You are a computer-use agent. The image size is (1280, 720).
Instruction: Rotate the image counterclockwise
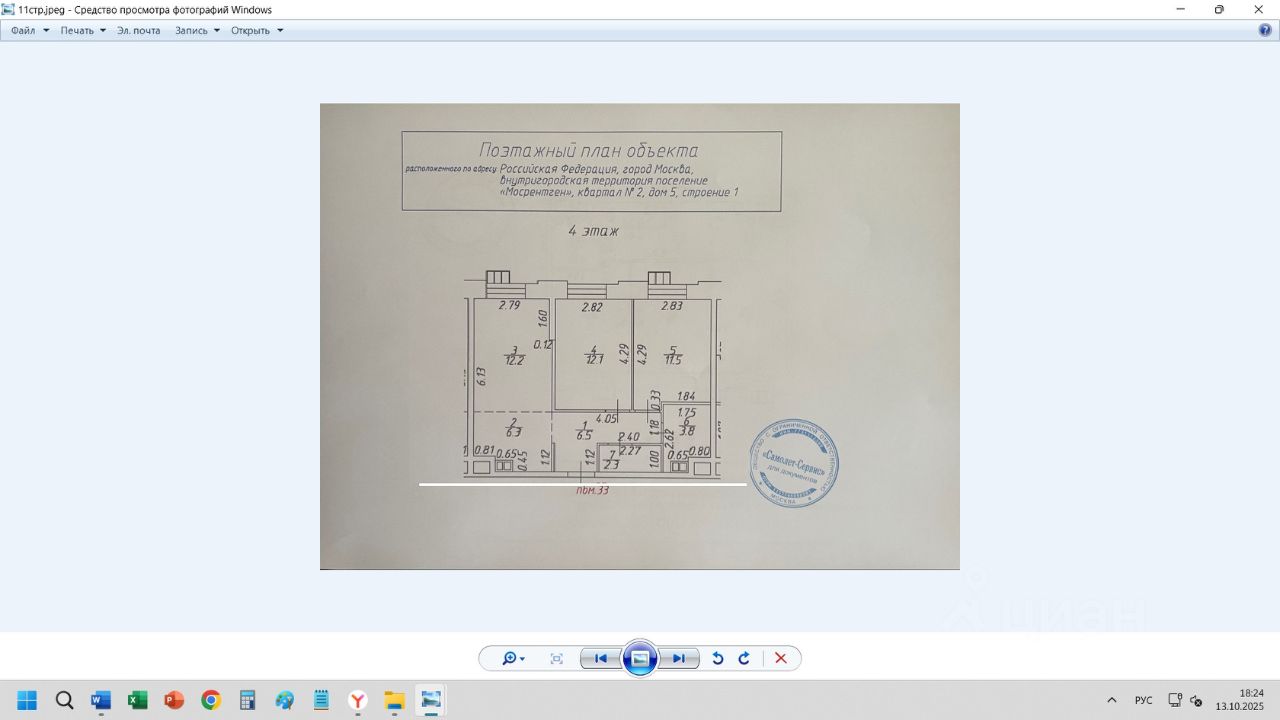pos(717,658)
